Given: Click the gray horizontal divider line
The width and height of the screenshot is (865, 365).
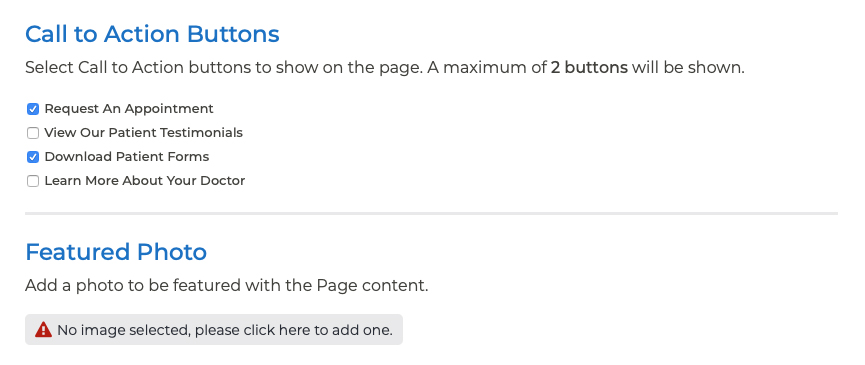Looking at the screenshot, I should coord(431,213).
